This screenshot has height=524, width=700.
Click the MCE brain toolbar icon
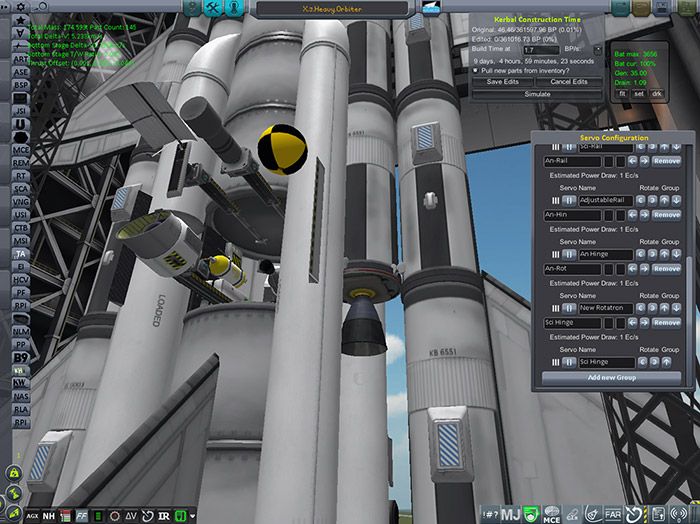[551, 515]
